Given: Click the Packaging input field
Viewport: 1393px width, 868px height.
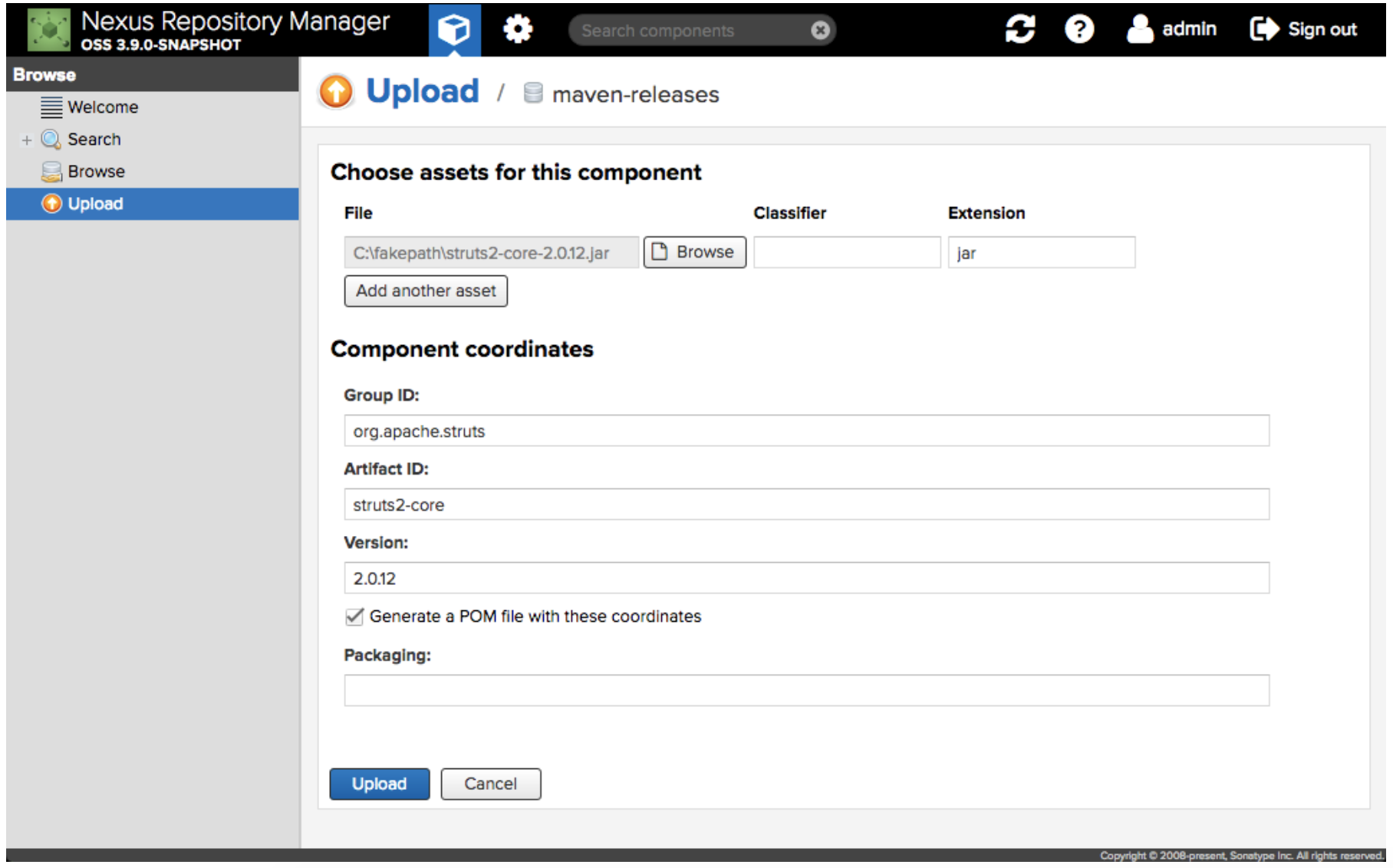Looking at the screenshot, I should click(806, 691).
